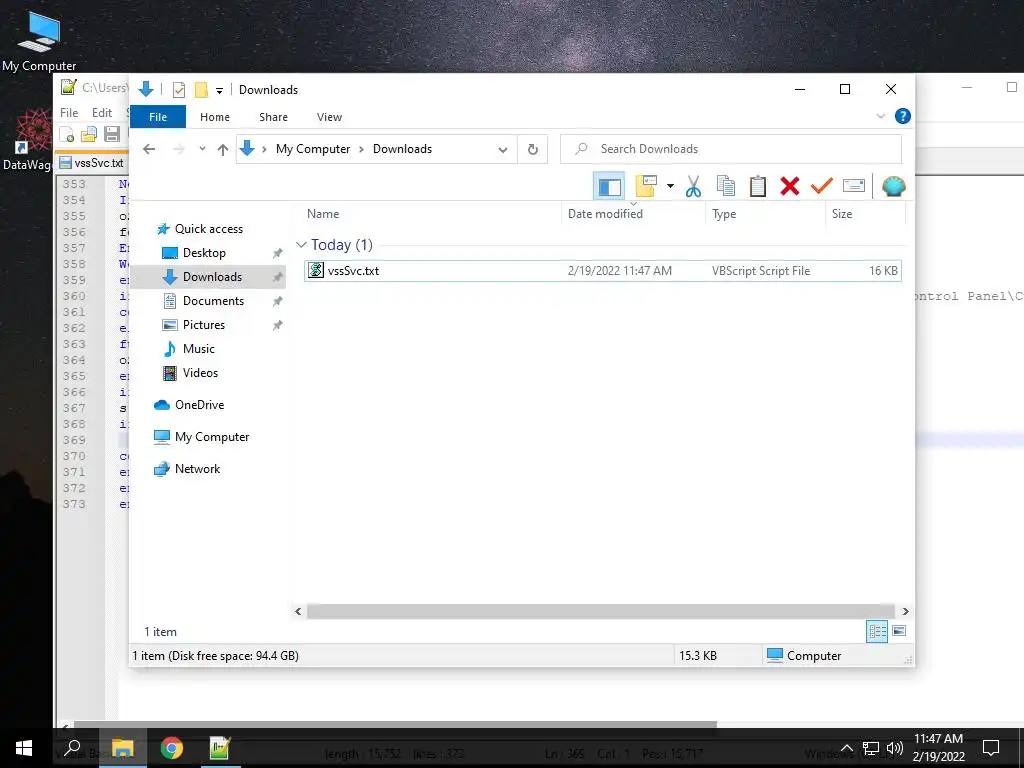Open Notepad++ from the taskbar
1024x768 pixels.
coord(220,748)
